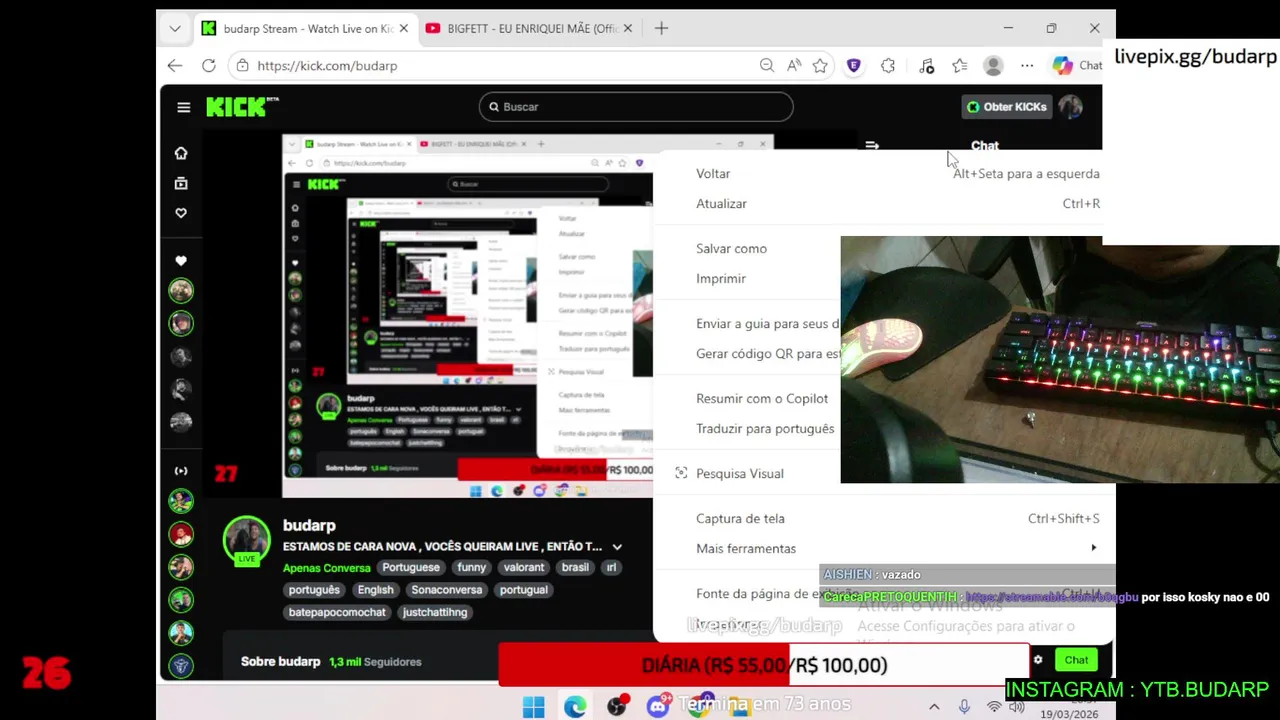Click the batepapocomochat tag
Screen dimensions: 1280x720
point(337,612)
